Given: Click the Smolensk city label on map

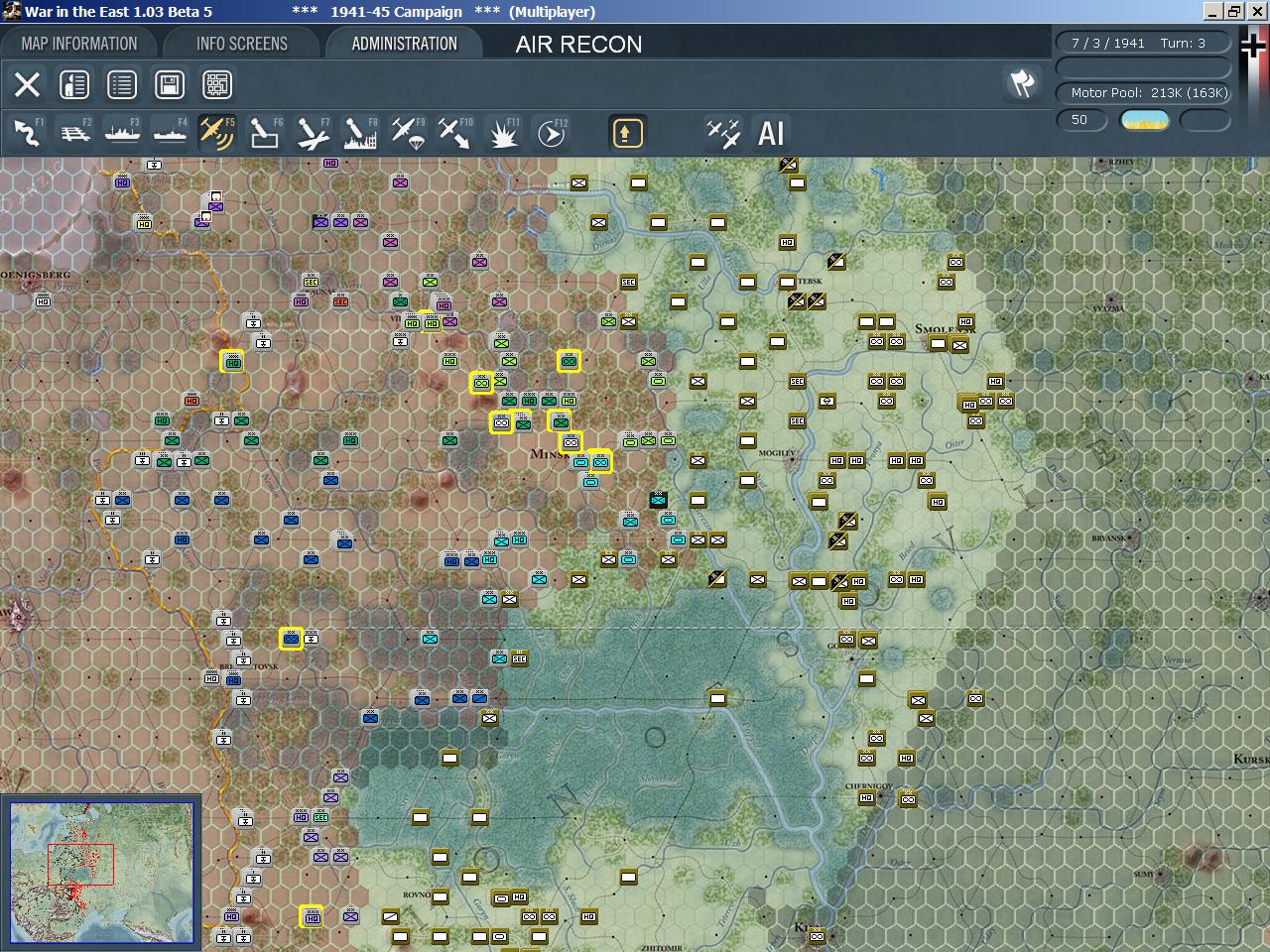Looking at the screenshot, I should pyautogui.click(x=944, y=329).
